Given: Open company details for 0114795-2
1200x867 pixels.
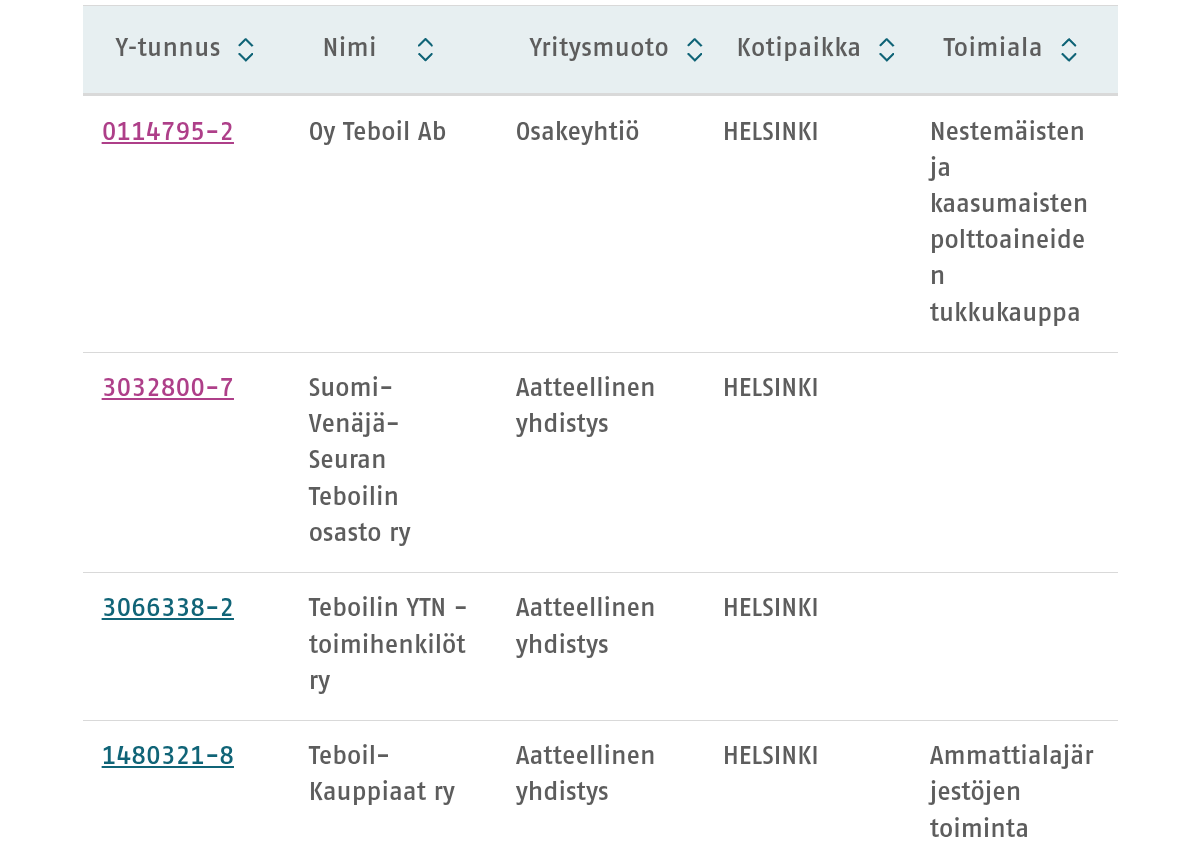Looking at the screenshot, I should [x=168, y=131].
